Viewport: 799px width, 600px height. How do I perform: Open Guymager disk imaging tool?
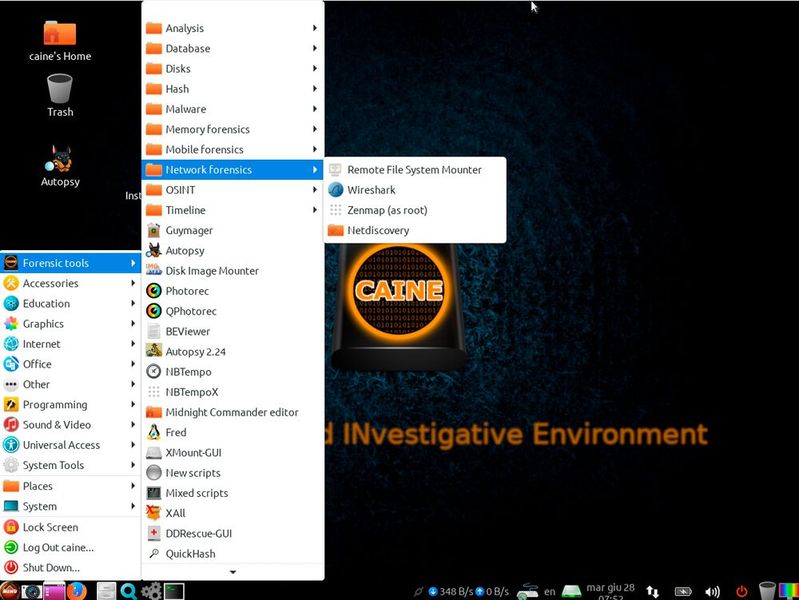(x=188, y=230)
